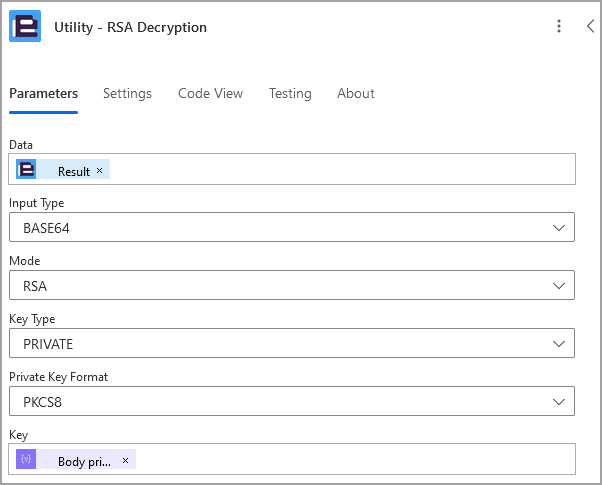The width and height of the screenshot is (602, 485).
Task: Open the About tab
Action: click(x=356, y=93)
